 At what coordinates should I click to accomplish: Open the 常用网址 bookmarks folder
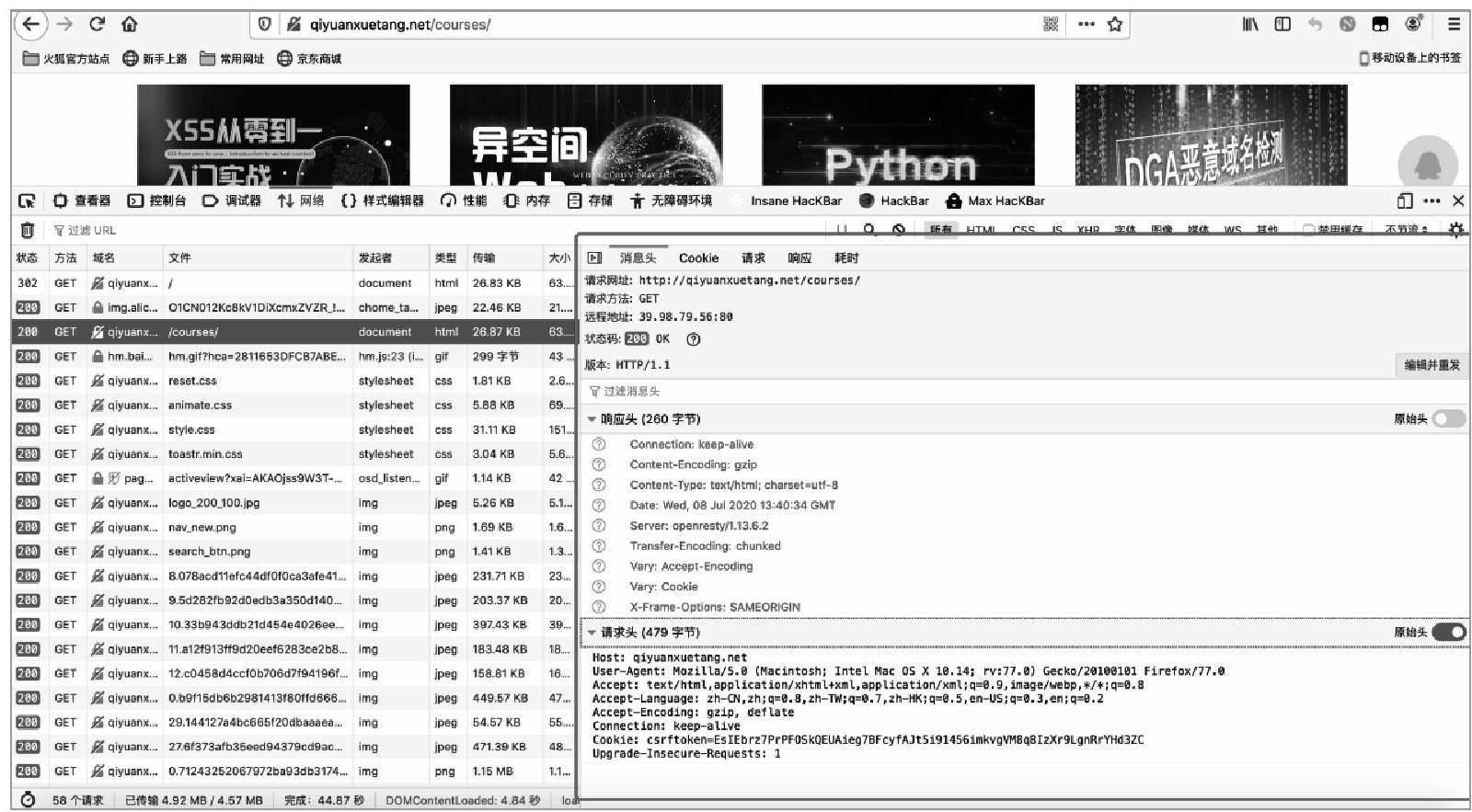(233, 59)
